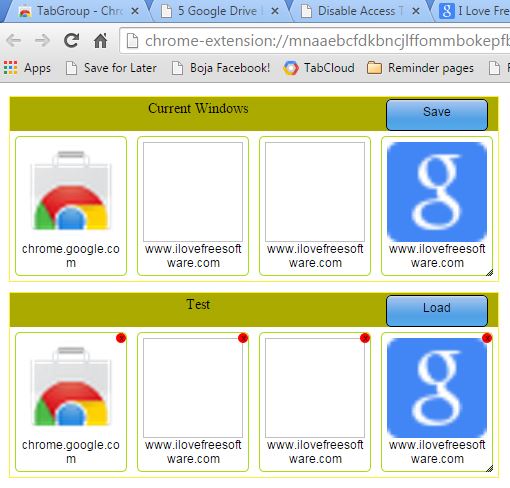This screenshot has width=510, height=488.
Task: Remove the second blank ilovefreesoftware tab from Test
Action: click(365, 338)
